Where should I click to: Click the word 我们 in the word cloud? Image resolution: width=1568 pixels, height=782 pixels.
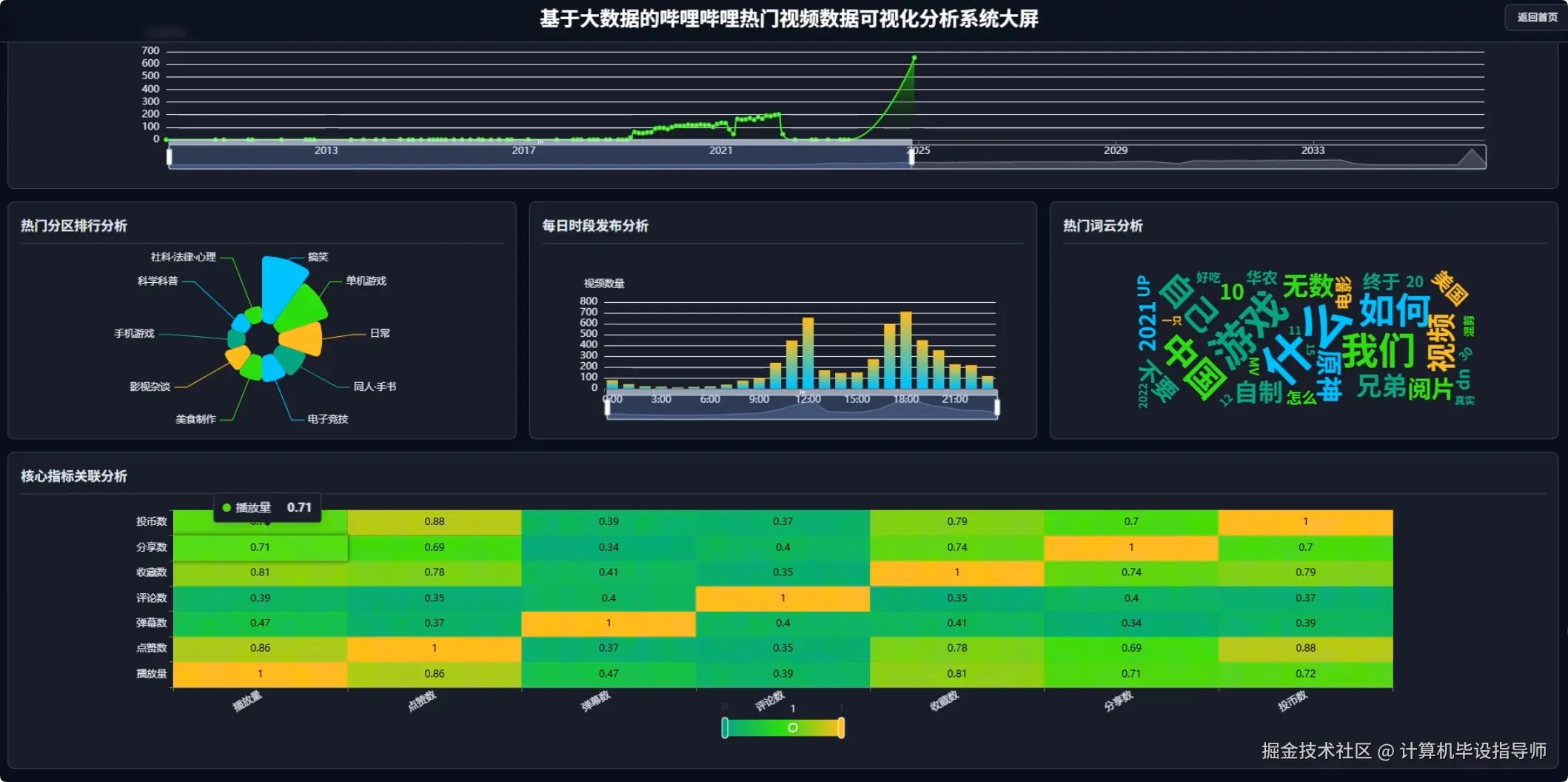1378,351
